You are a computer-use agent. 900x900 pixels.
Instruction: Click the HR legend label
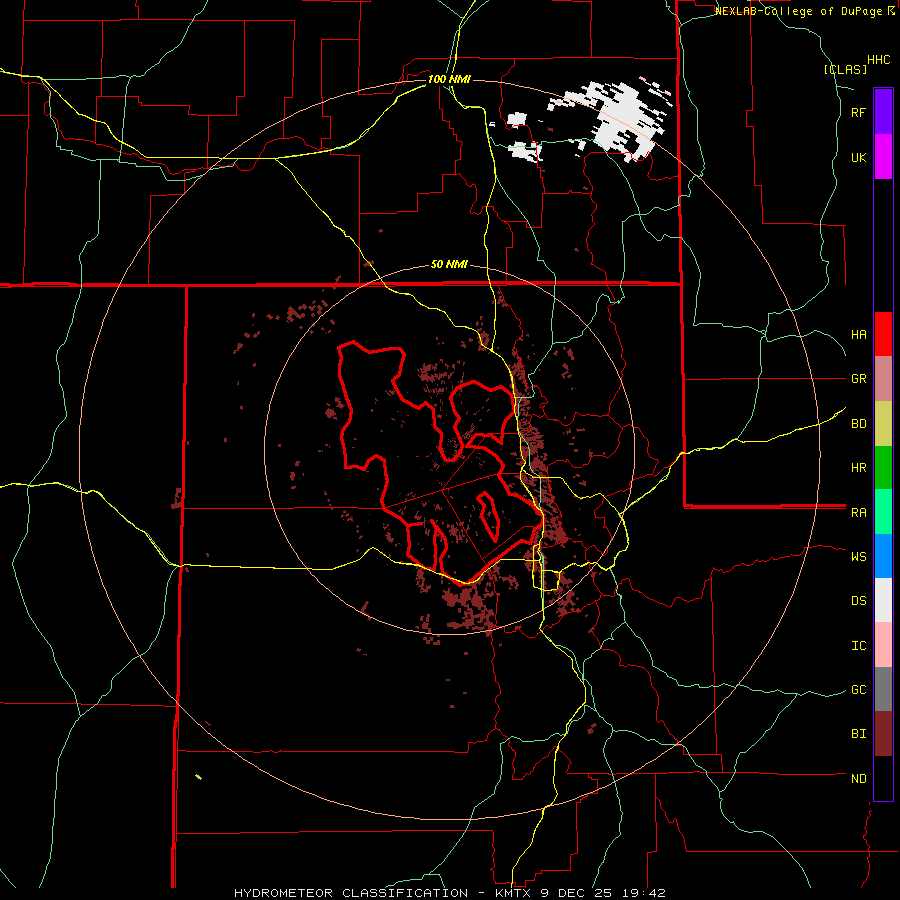pos(858,468)
